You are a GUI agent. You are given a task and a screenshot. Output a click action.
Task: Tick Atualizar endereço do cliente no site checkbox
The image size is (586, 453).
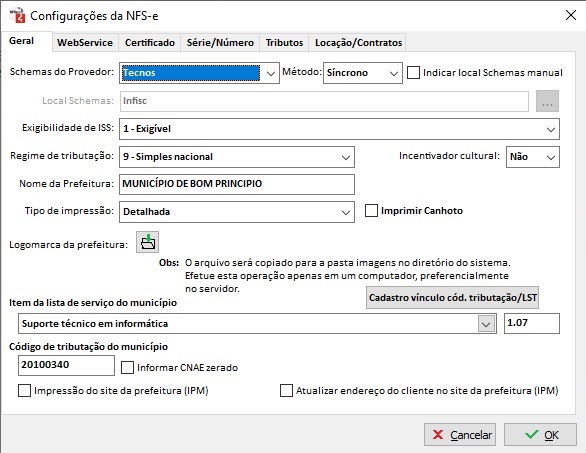286,391
